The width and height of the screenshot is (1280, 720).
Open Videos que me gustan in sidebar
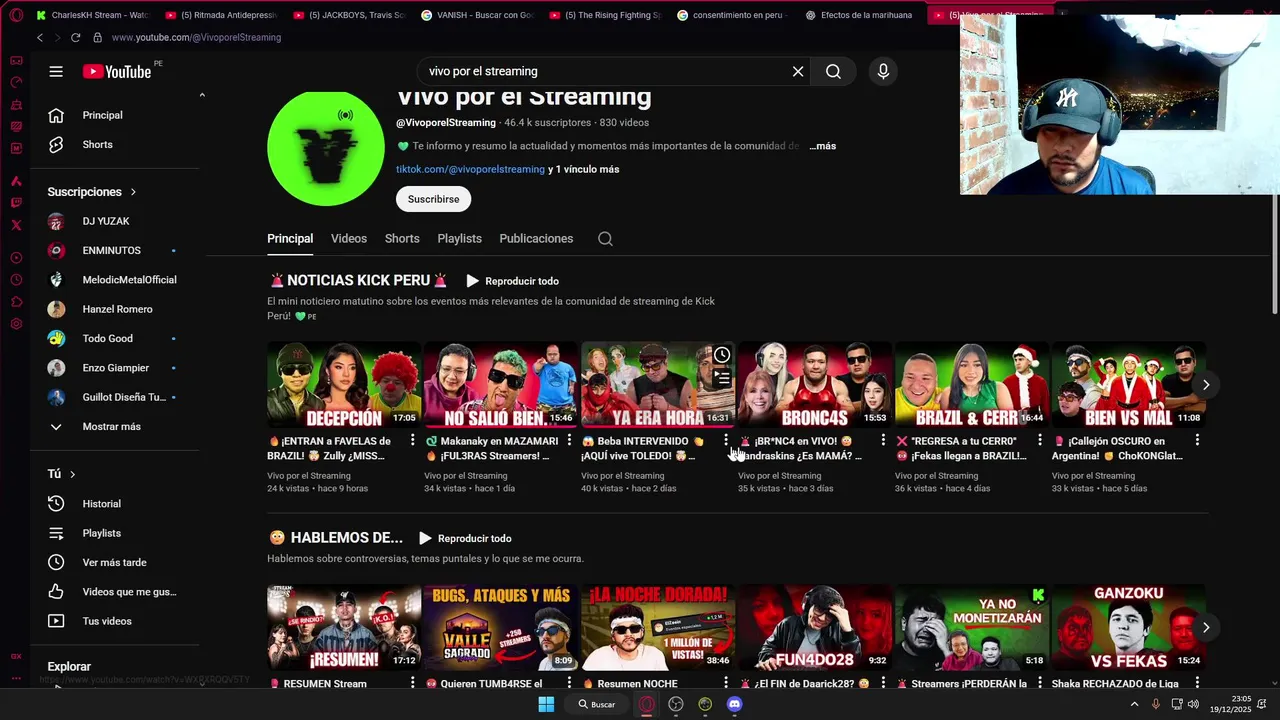[x=116, y=592]
